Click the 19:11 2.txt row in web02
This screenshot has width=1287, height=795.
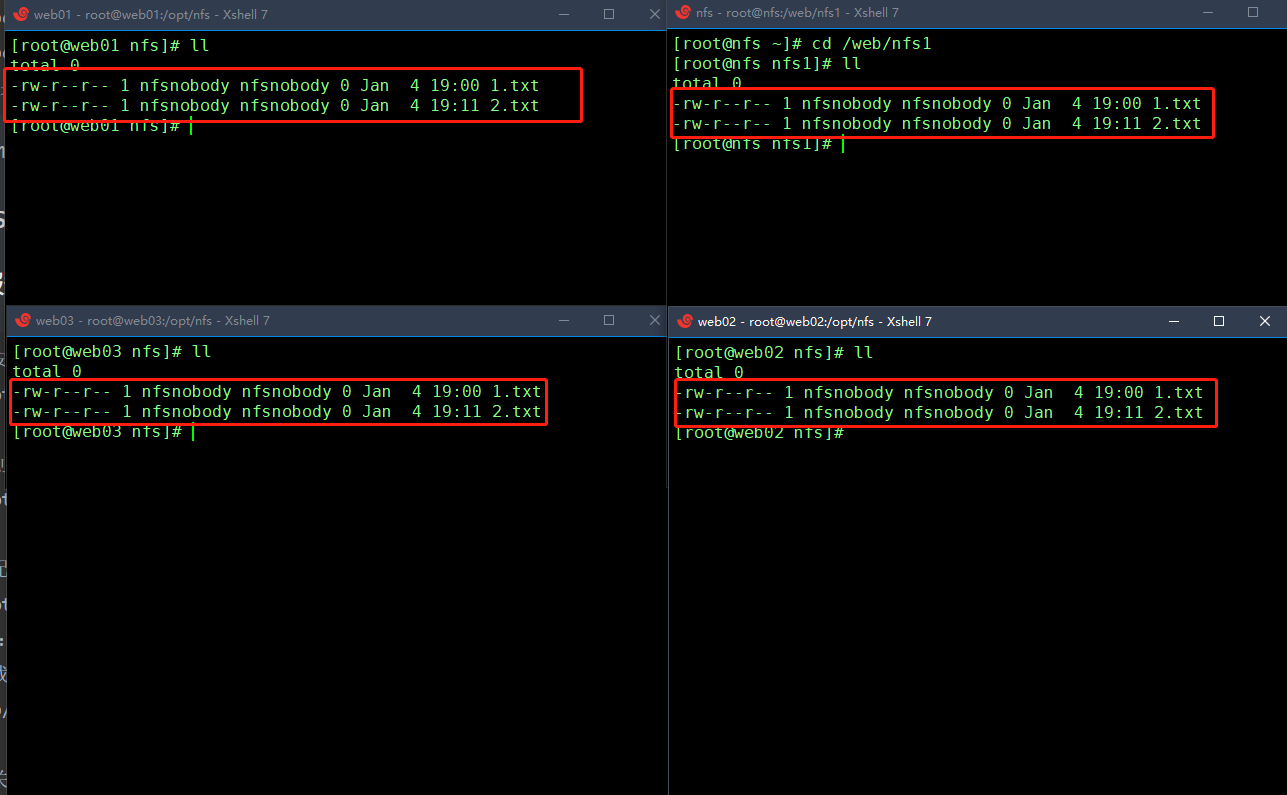pos(939,412)
